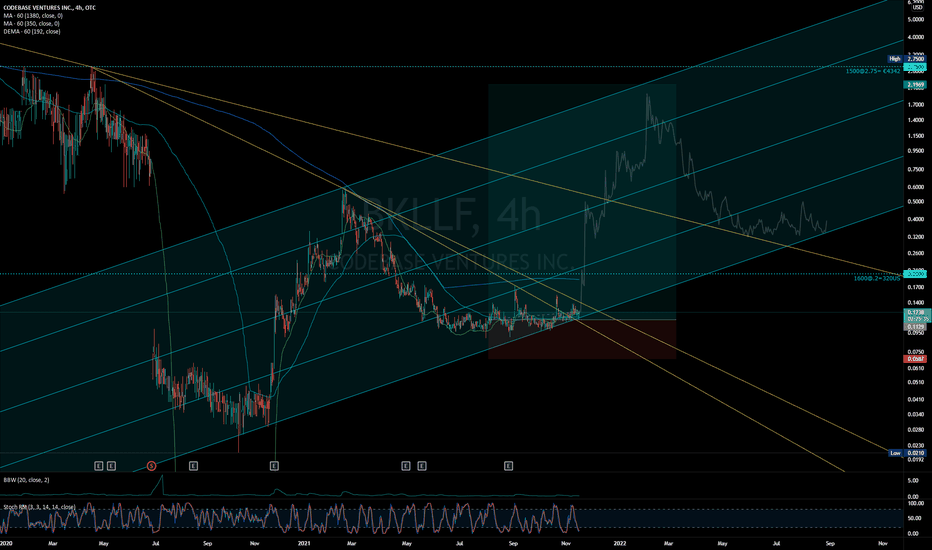Click the 100.00 Stoch RSI scale value

click(914, 504)
